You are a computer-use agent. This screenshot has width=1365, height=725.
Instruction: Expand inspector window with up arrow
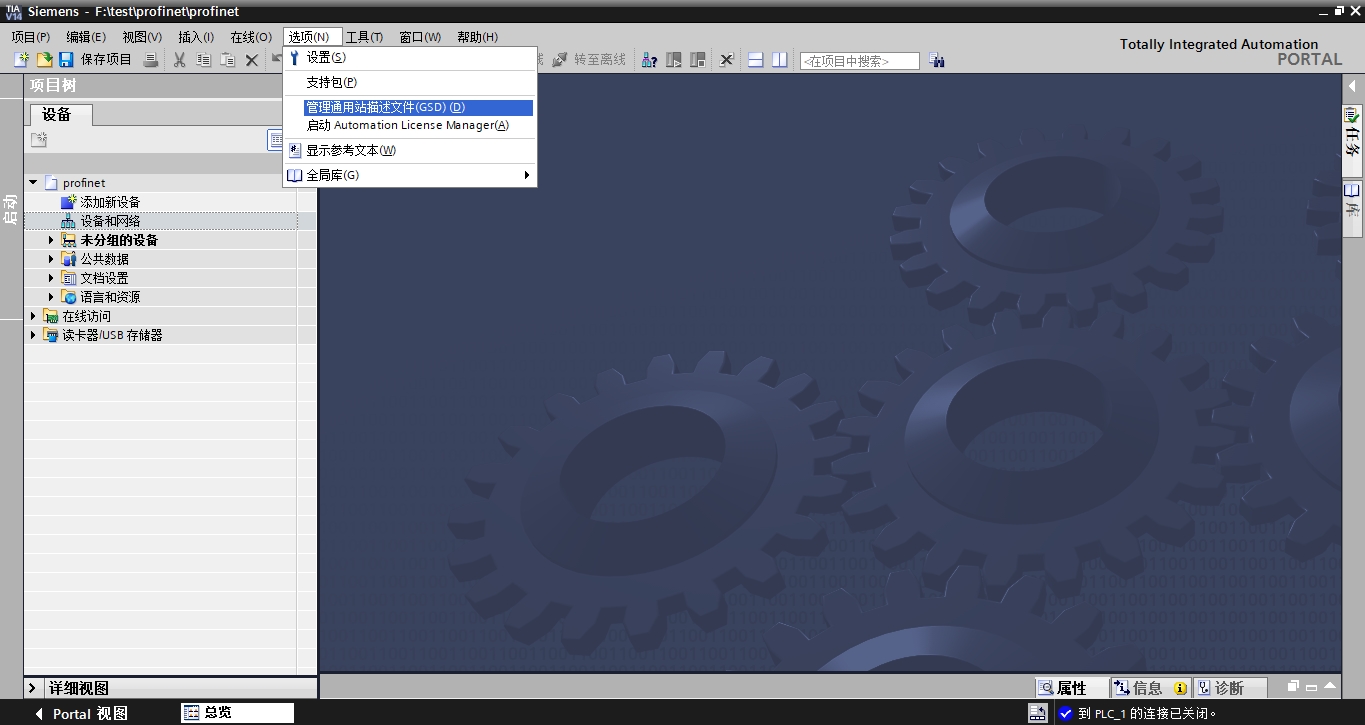click(x=1330, y=687)
